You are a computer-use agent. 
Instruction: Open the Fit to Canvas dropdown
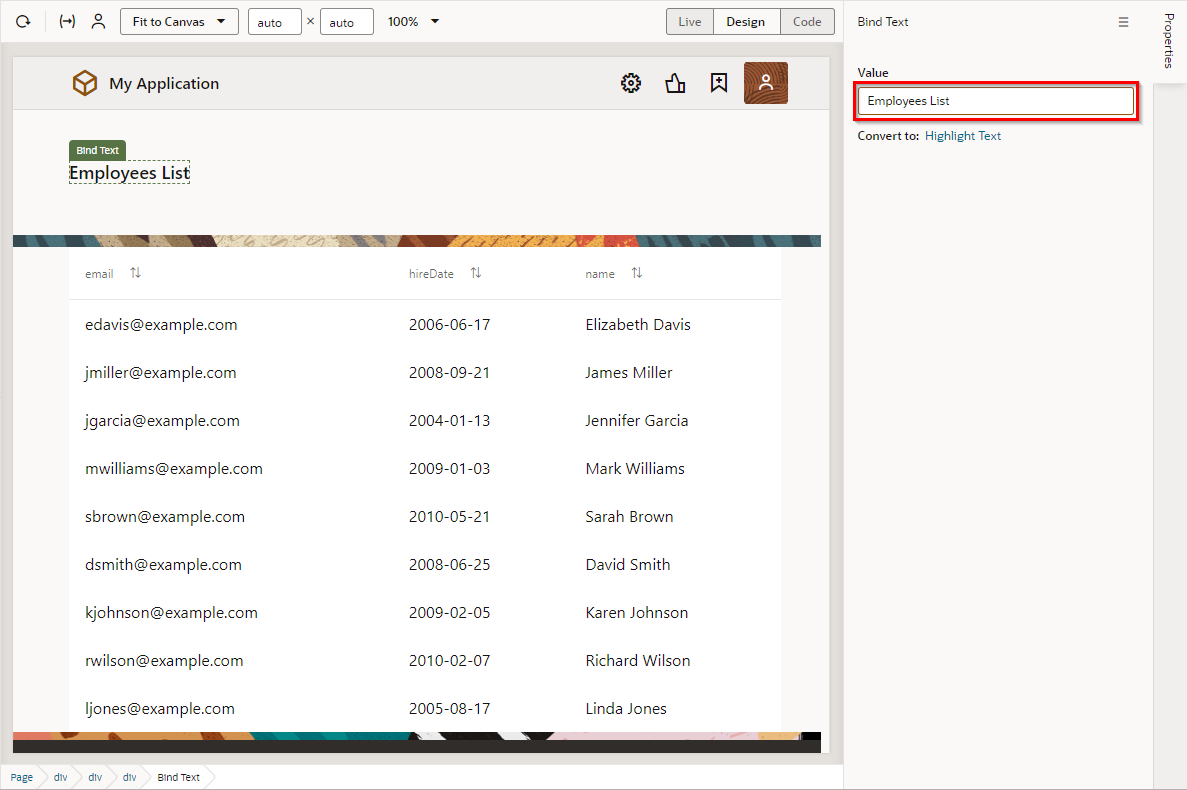coord(179,22)
